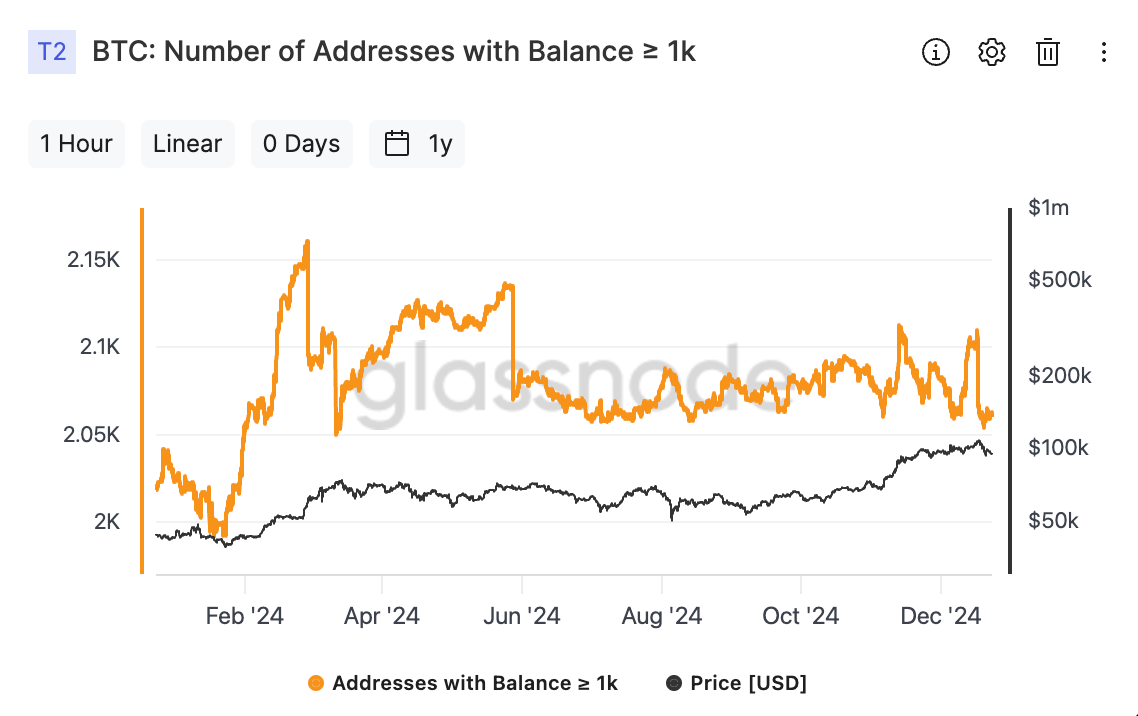Toggle the Price [USD] series label

[748, 683]
